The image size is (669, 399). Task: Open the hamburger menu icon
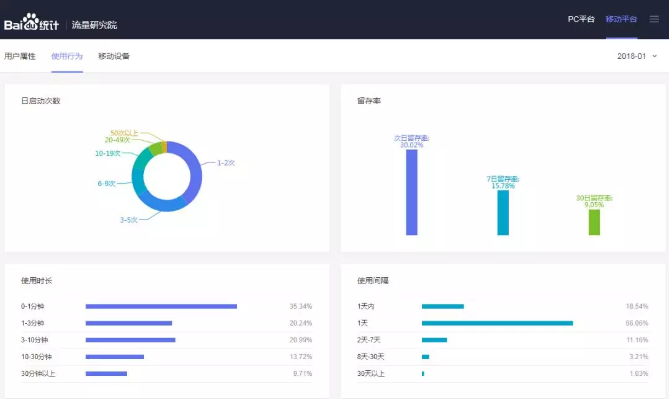[x=654, y=19]
